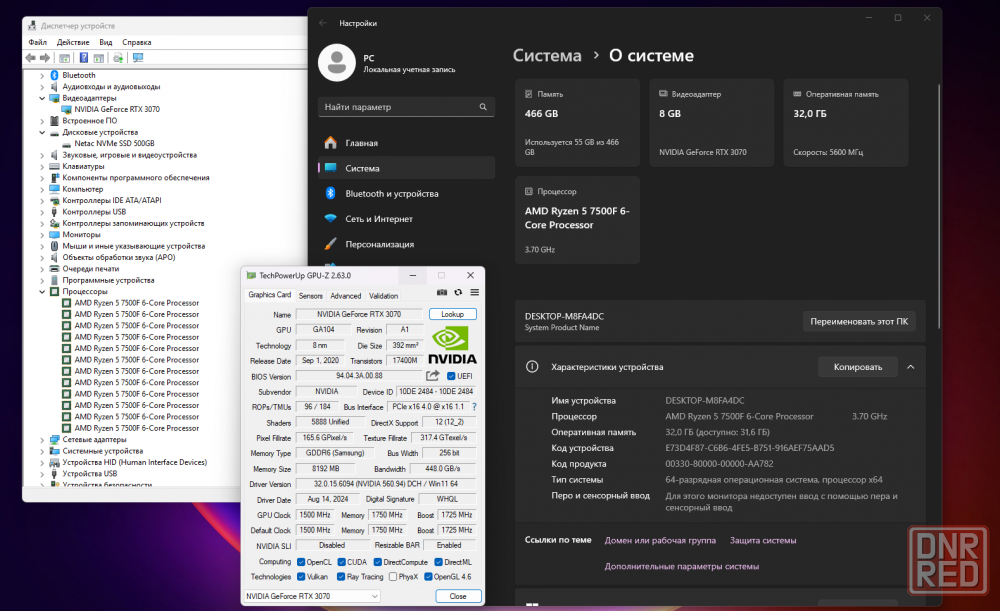Toggle OpenCL checkbox
This screenshot has width=1000, height=611.
tap(301, 562)
